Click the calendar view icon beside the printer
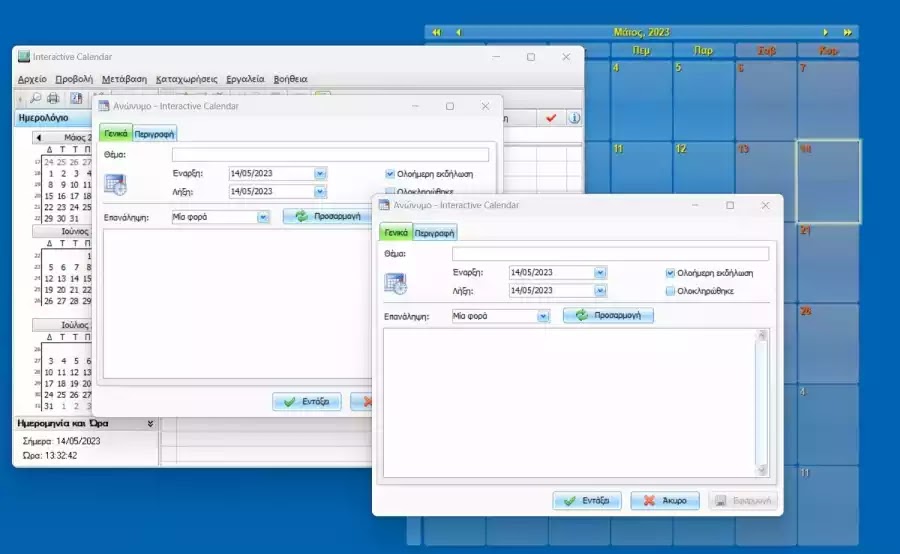 [x=76, y=98]
